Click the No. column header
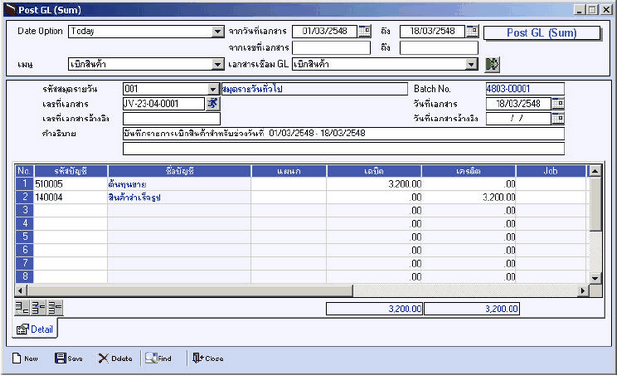 [x=25, y=171]
